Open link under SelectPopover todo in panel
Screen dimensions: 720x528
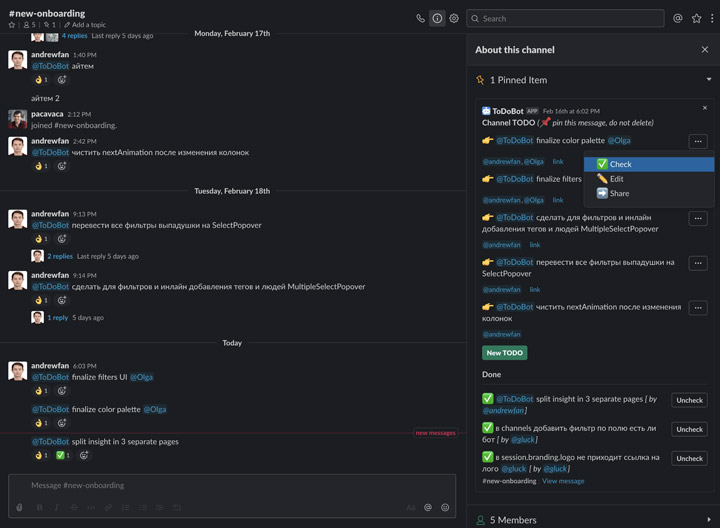[x=534, y=289]
